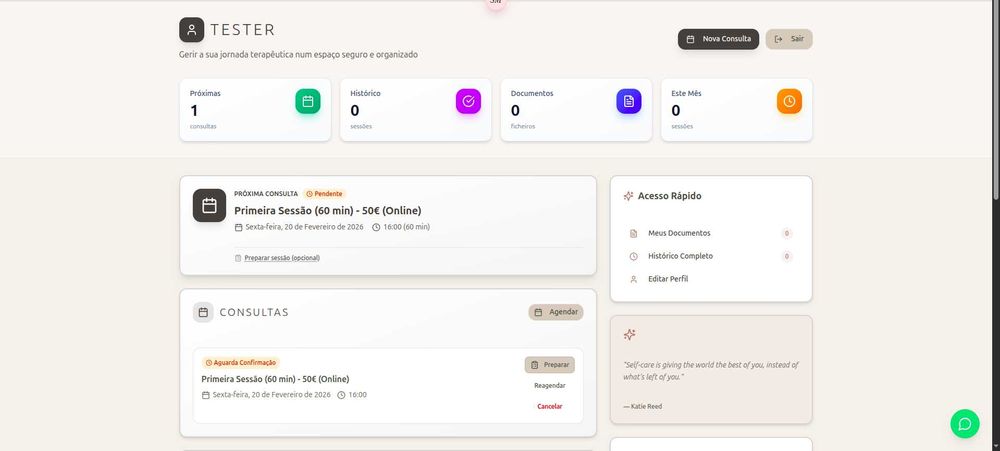1000x451 pixels.
Task: Log out with the Sair button
Action: tap(789, 39)
